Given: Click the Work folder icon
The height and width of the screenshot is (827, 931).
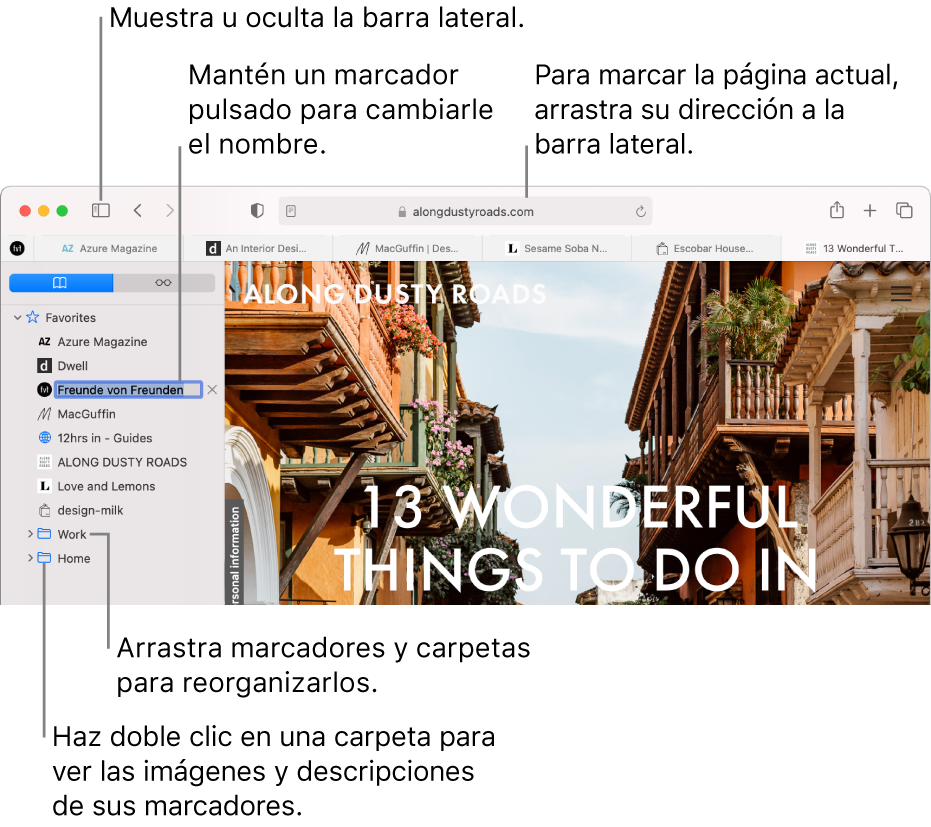Looking at the screenshot, I should (x=45, y=534).
